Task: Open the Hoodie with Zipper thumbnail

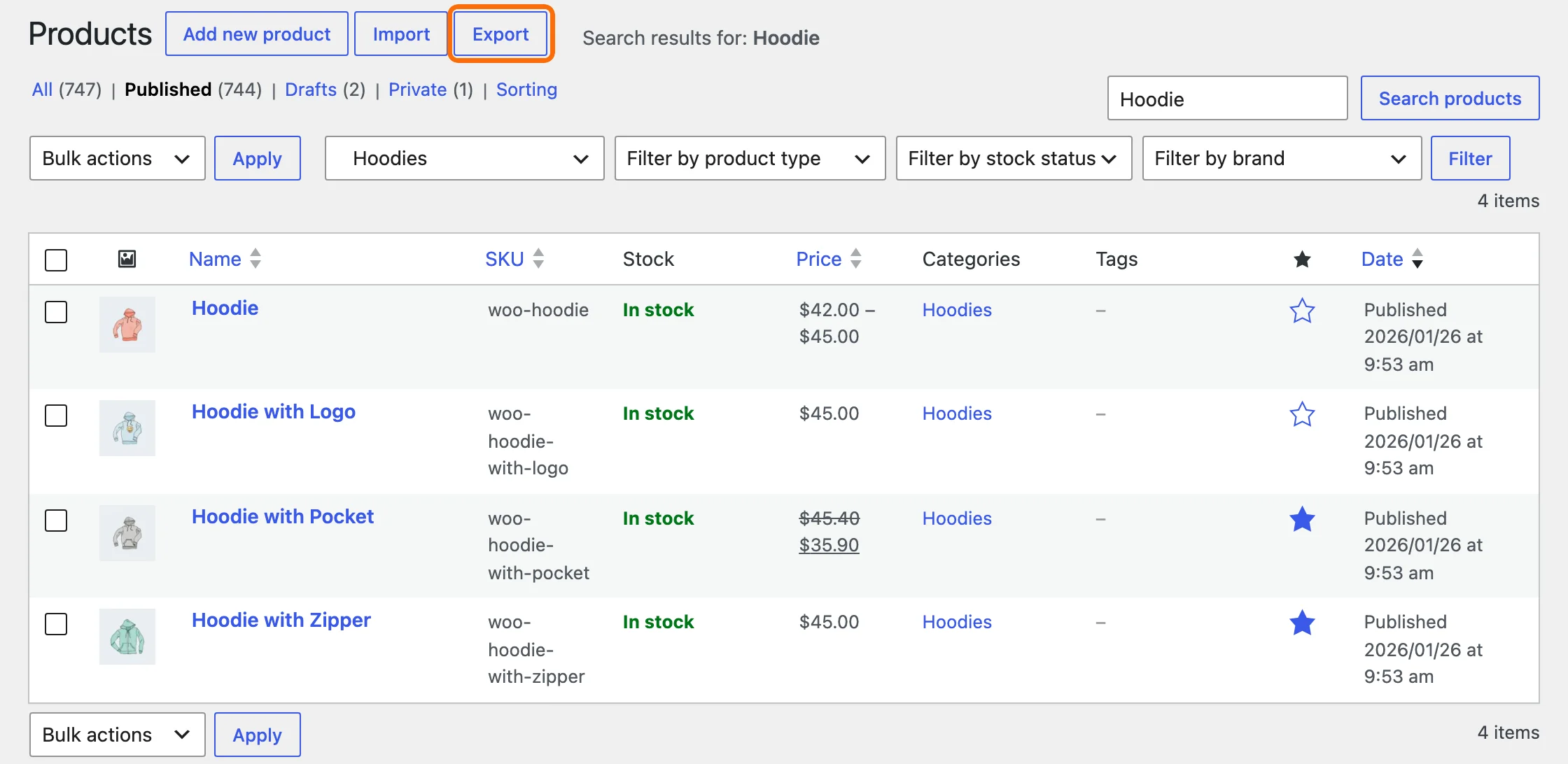Action: coord(127,637)
